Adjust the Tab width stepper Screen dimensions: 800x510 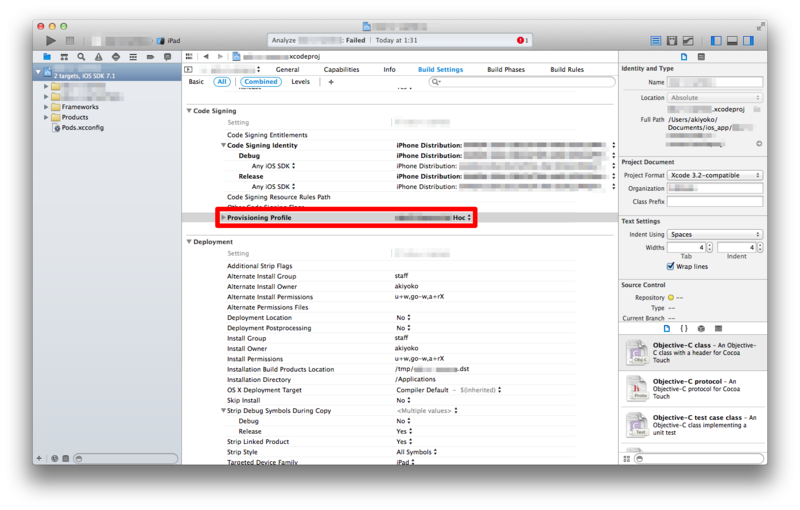pos(709,247)
